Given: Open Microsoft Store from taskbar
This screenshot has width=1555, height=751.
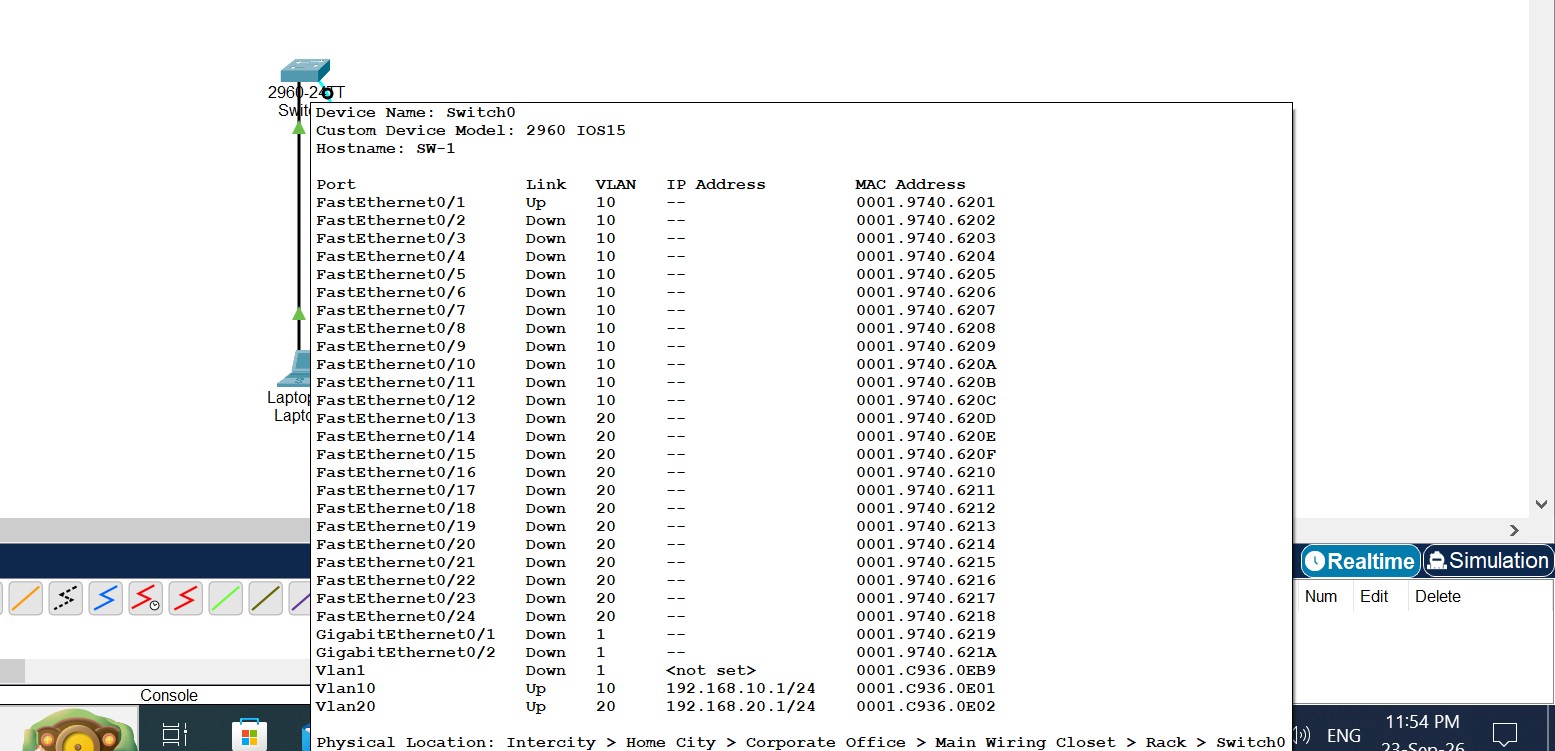Looking at the screenshot, I should 249,735.
